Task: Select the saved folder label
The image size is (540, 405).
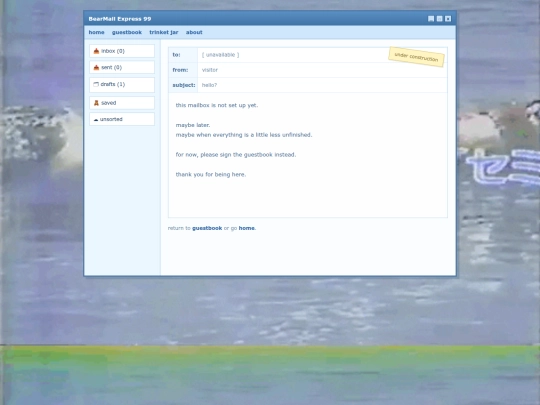Action: (x=108, y=103)
